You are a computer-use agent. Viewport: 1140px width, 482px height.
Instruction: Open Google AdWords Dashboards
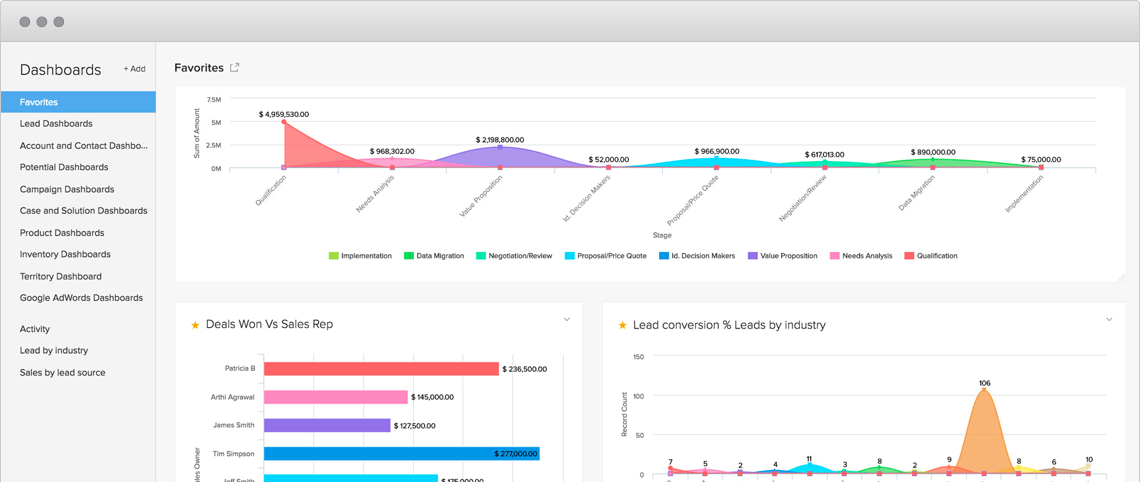[x=81, y=297]
